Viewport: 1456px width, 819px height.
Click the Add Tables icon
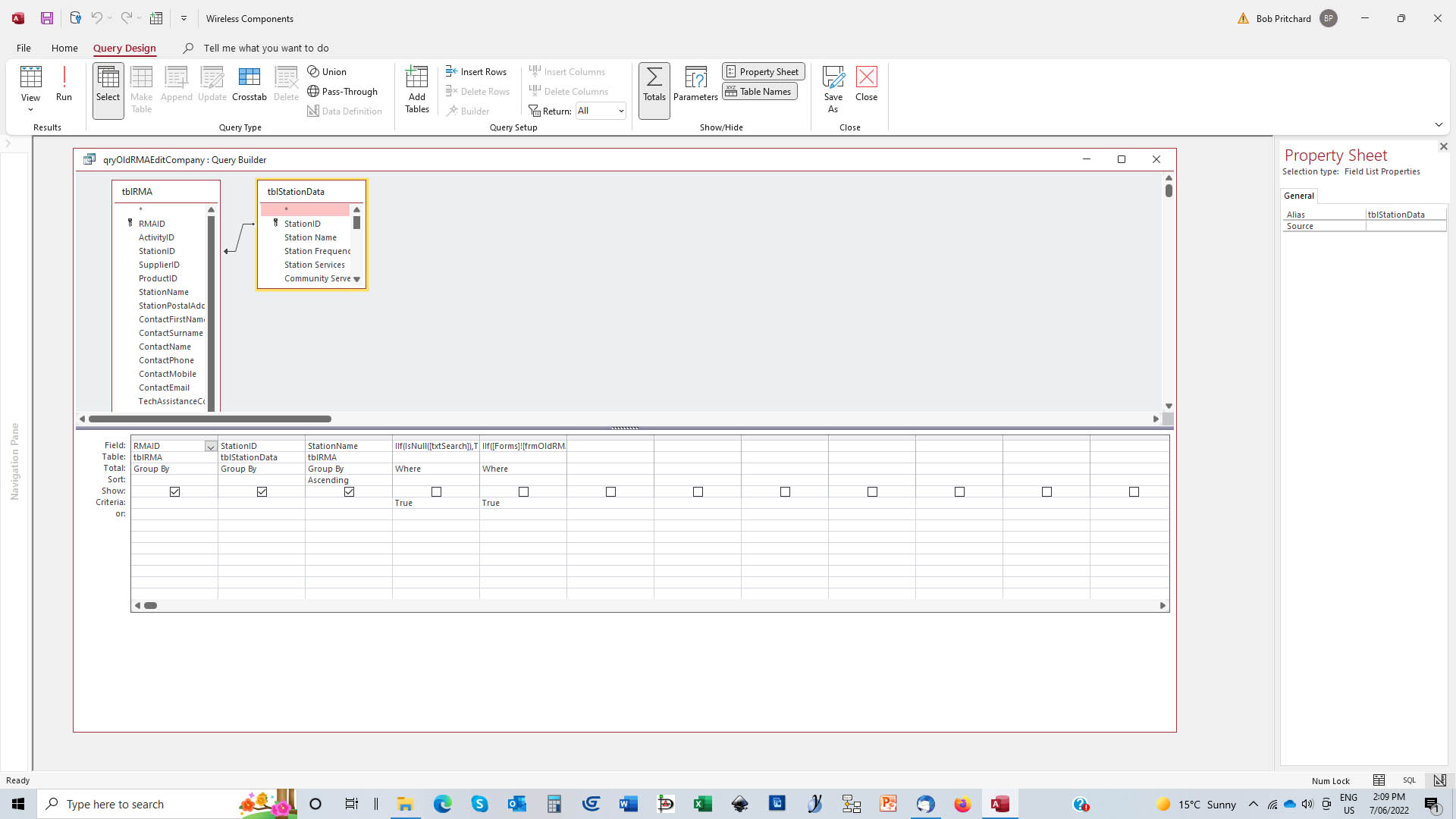(416, 89)
